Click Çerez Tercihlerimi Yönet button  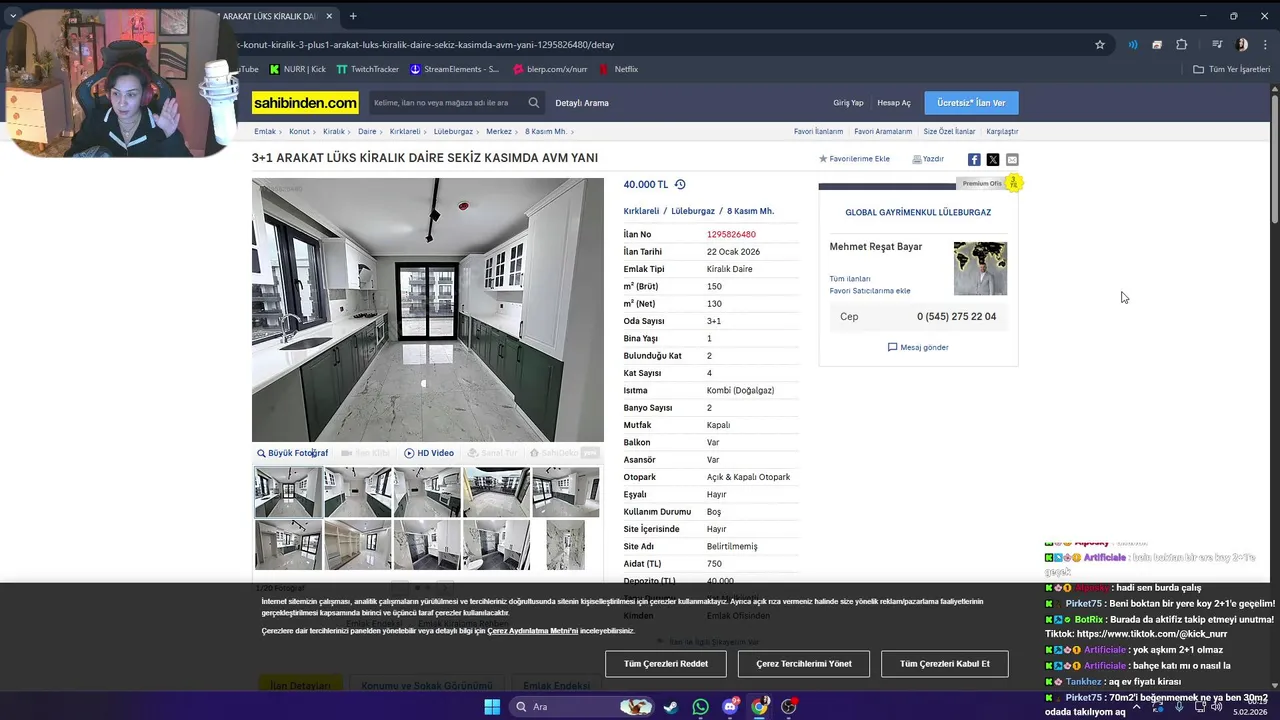coord(804,664)
